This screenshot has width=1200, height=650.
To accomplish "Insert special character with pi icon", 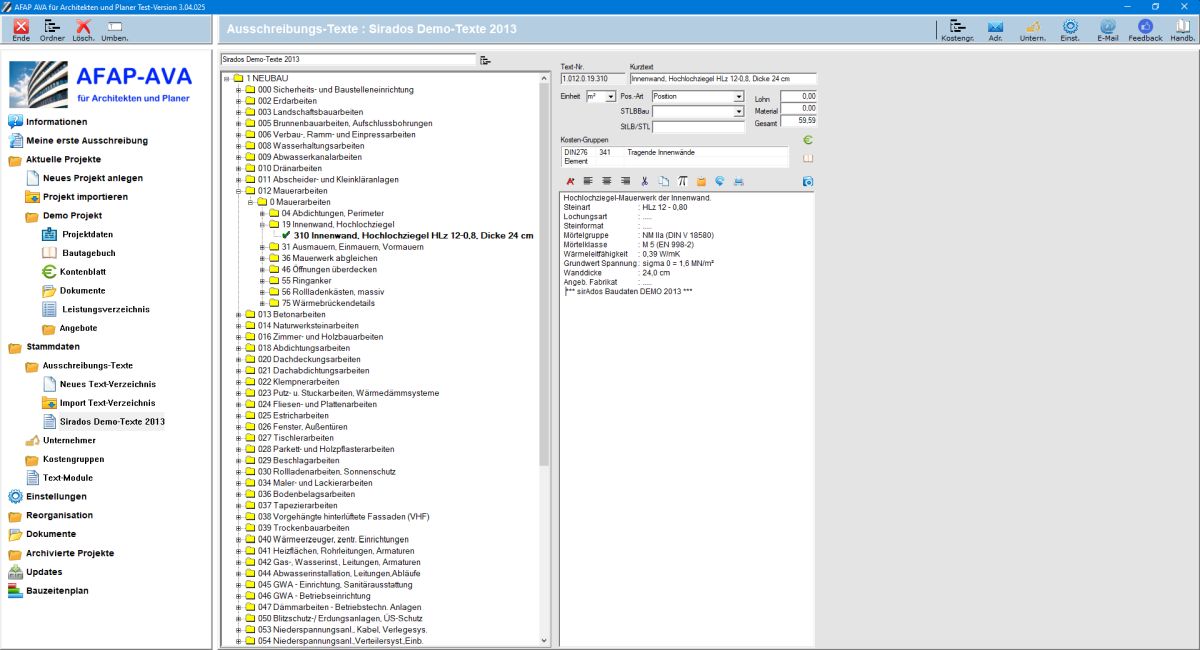I will click(682, 181).
